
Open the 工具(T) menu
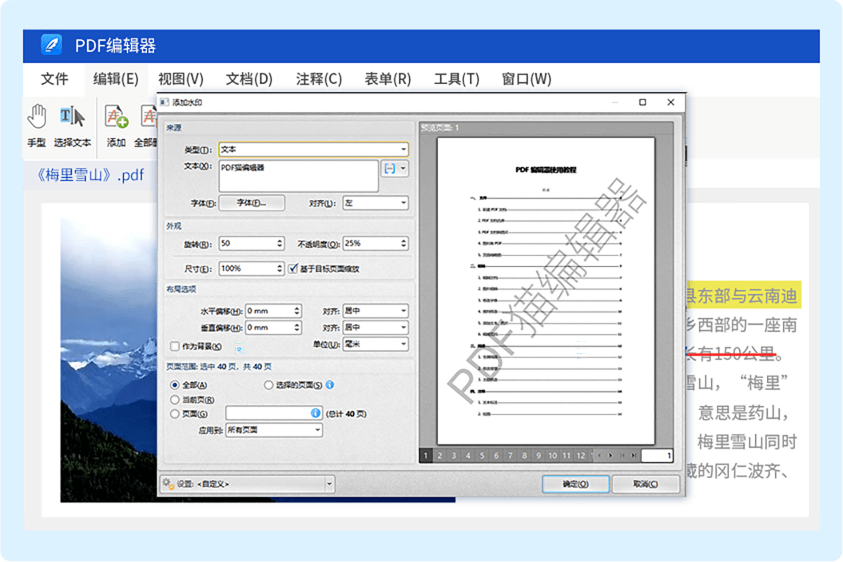[456, 79]
